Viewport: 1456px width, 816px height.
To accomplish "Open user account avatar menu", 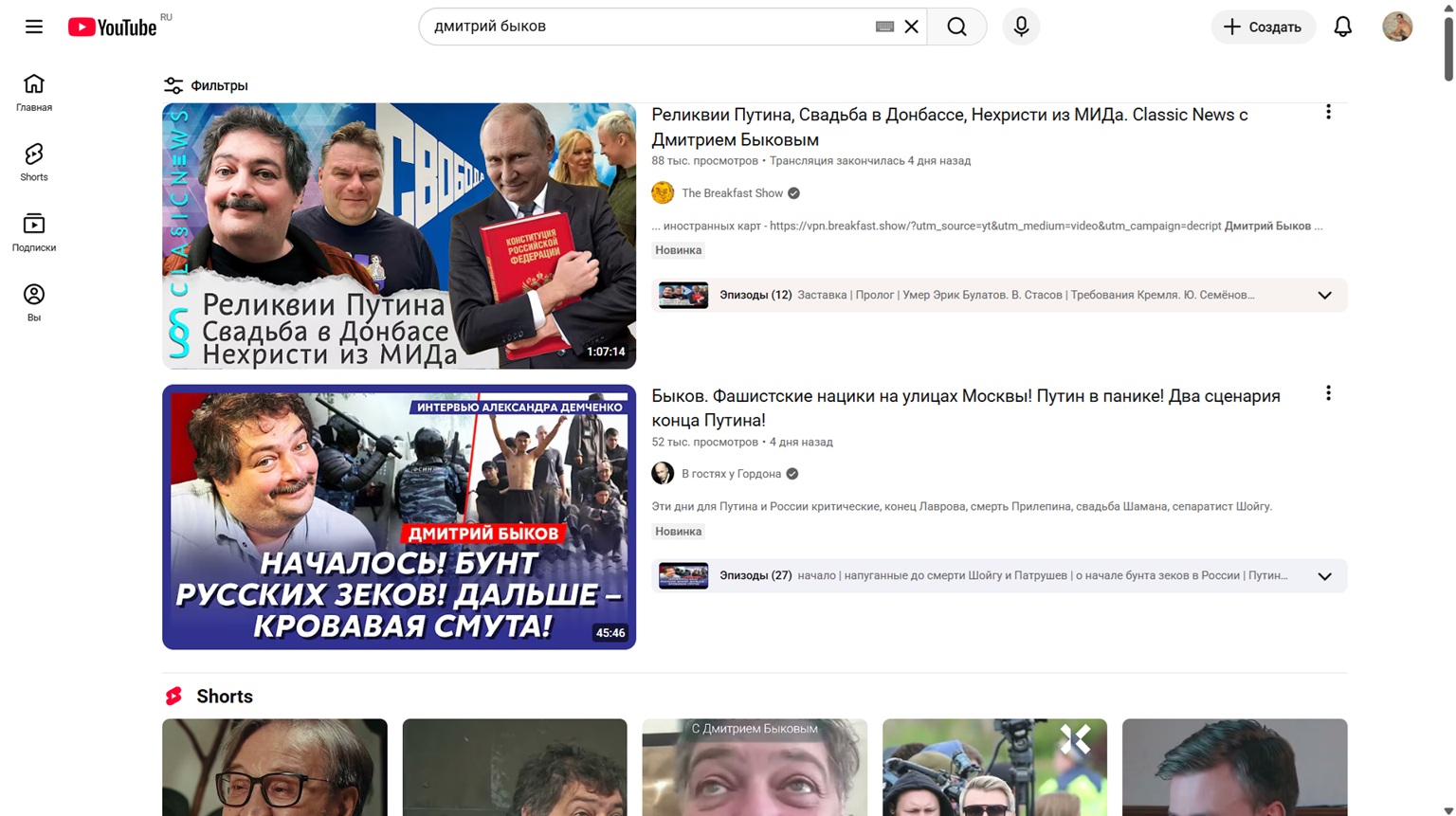I will pos(1397,27).
